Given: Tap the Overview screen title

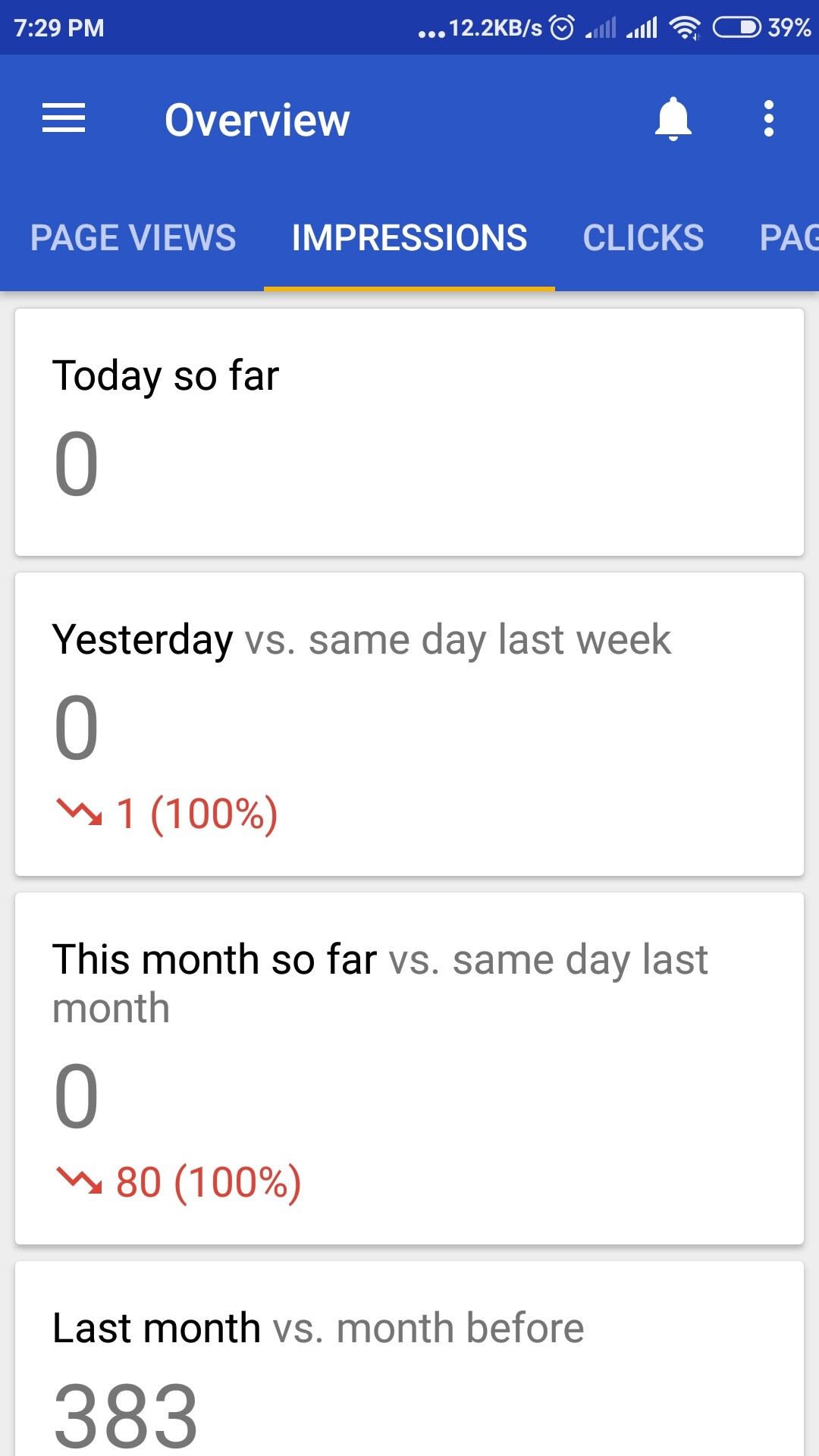Looking at the screenshot, I should [258, 120].
